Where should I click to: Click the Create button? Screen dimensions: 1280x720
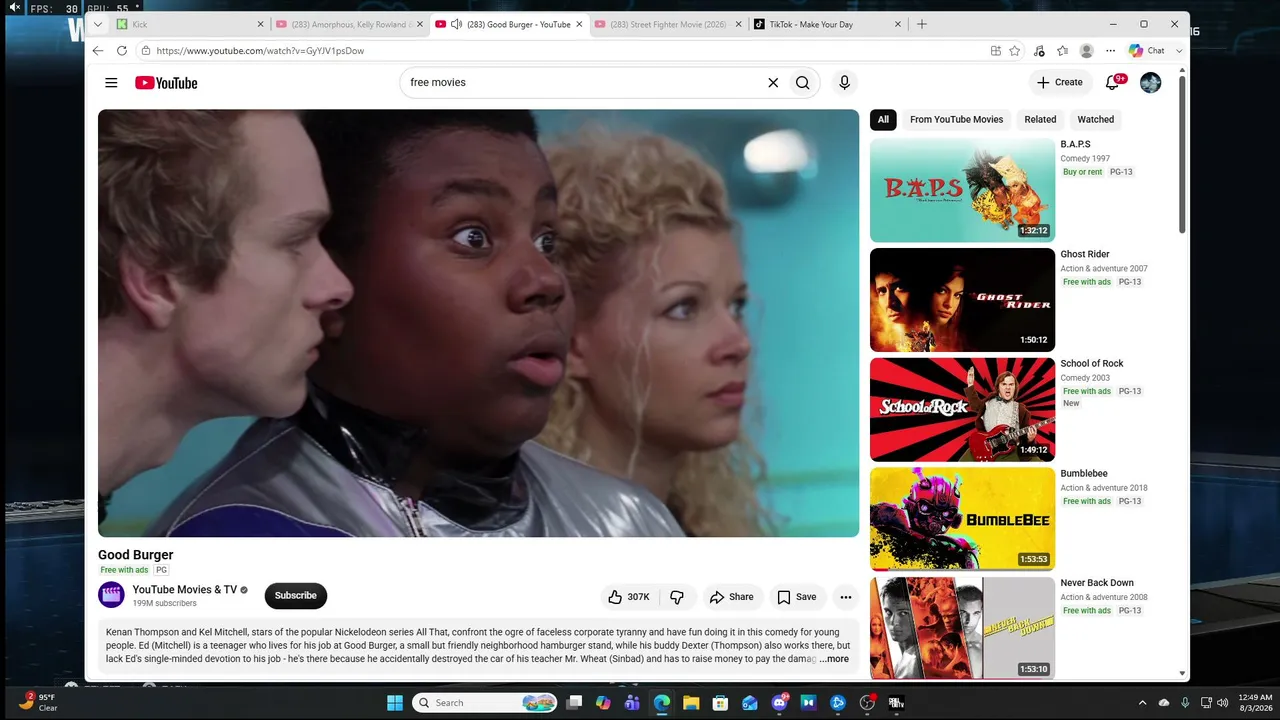pyautogui.click(x=1060, y=83)
